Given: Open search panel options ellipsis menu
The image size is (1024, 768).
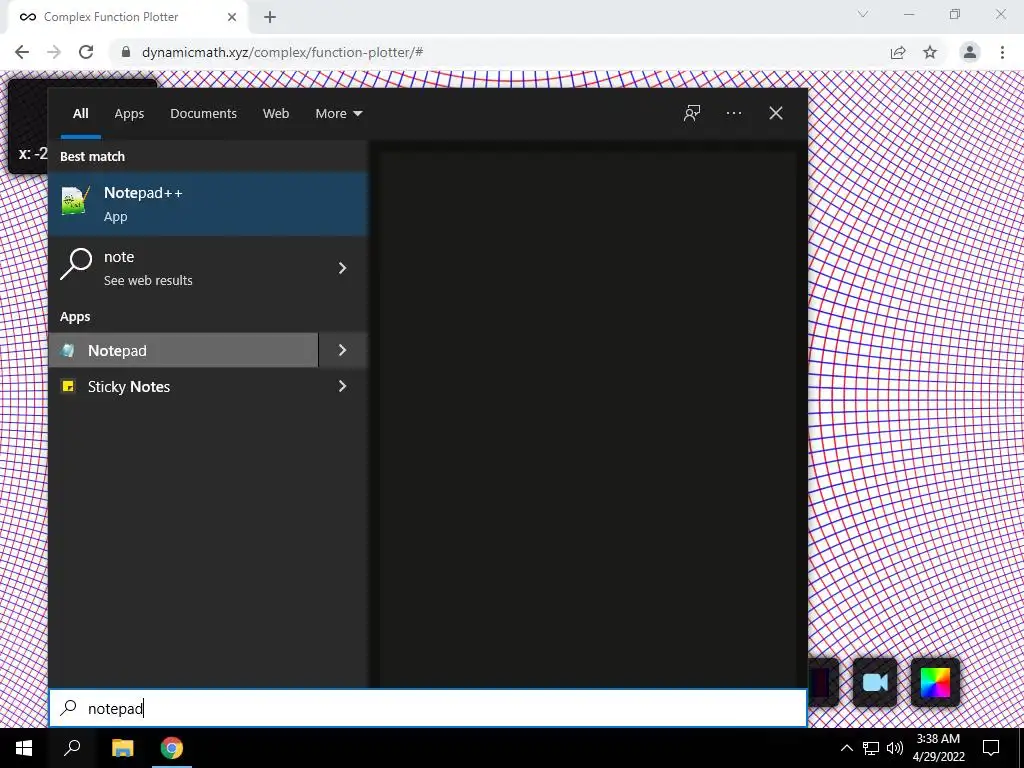Looking at the screenshot, I should pyautogui.click(x=734, y=114).
